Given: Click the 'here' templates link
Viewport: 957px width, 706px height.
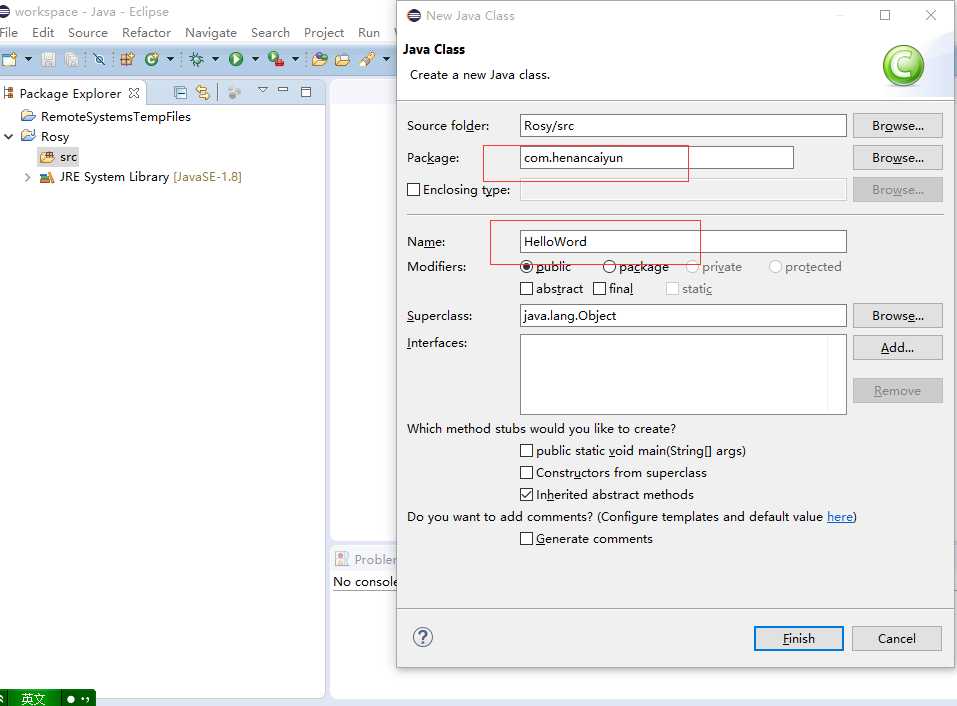Looking at the screenshot, I should point(840,517).
